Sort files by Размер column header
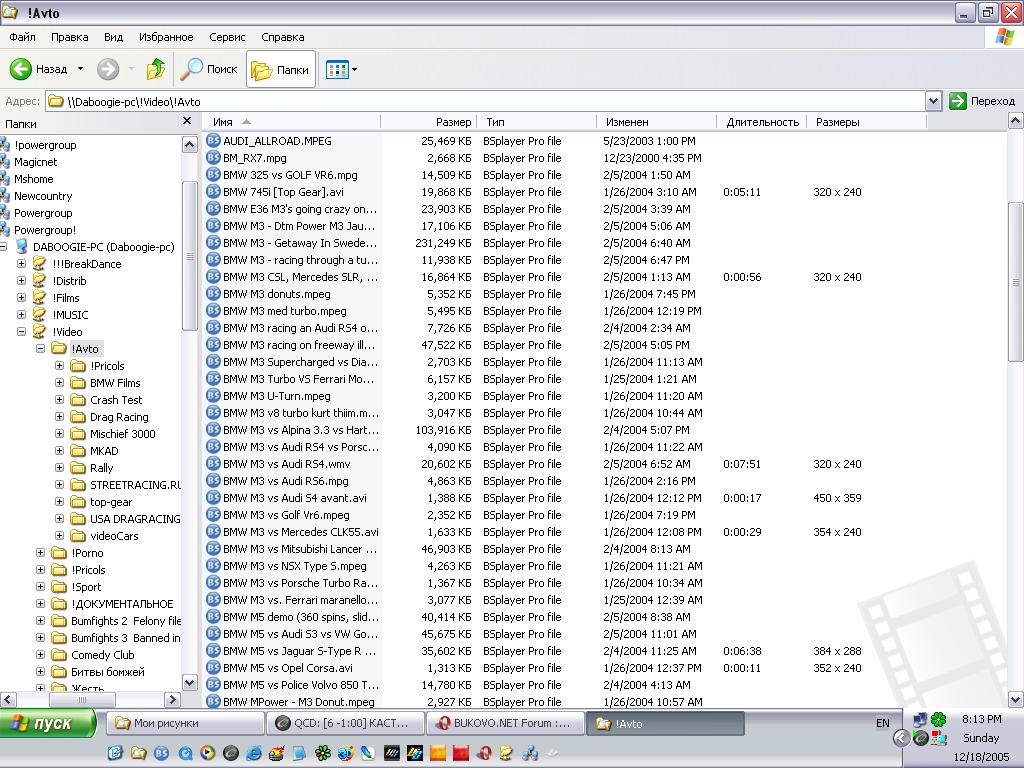The height and width of the screenshot is (768, 1024). pos(452,122)
